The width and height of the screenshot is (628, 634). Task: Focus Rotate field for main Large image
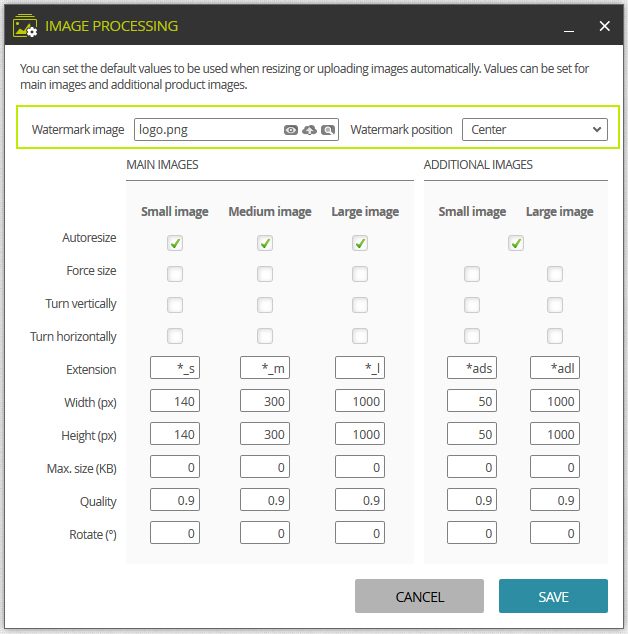click(x=360, y=533)
